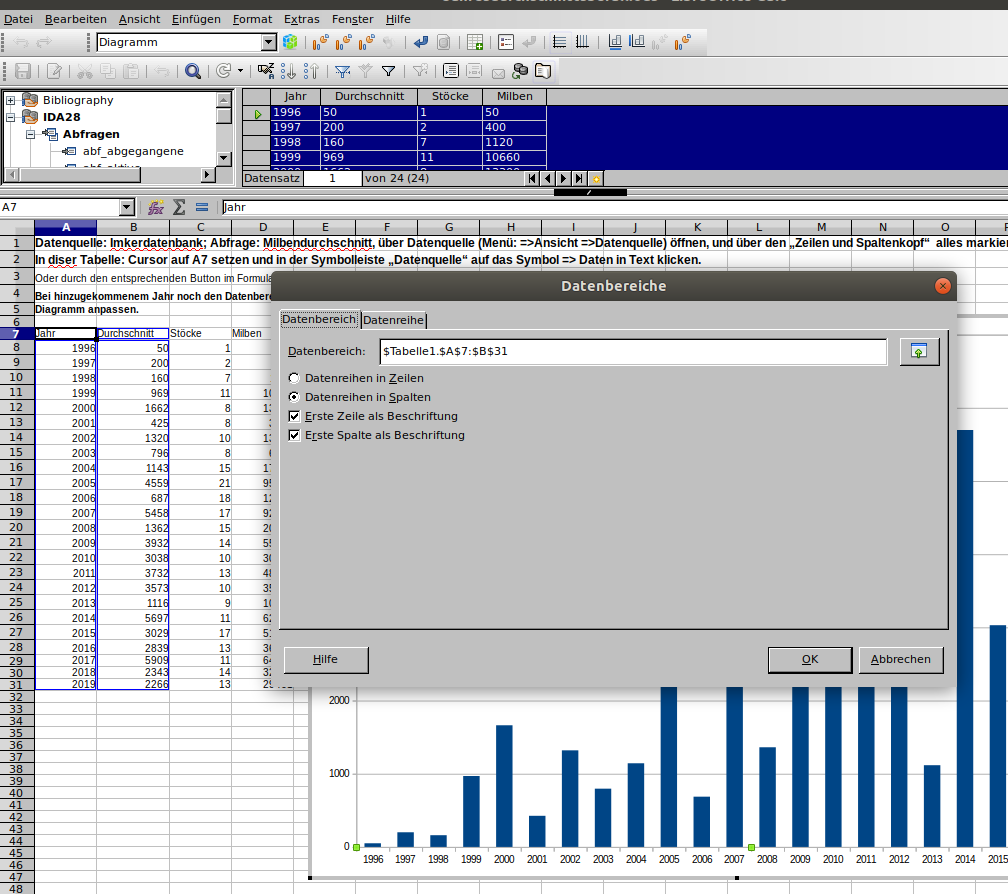
Task: Select Datenreihen in Zeilen option
Action: point(294,378)
